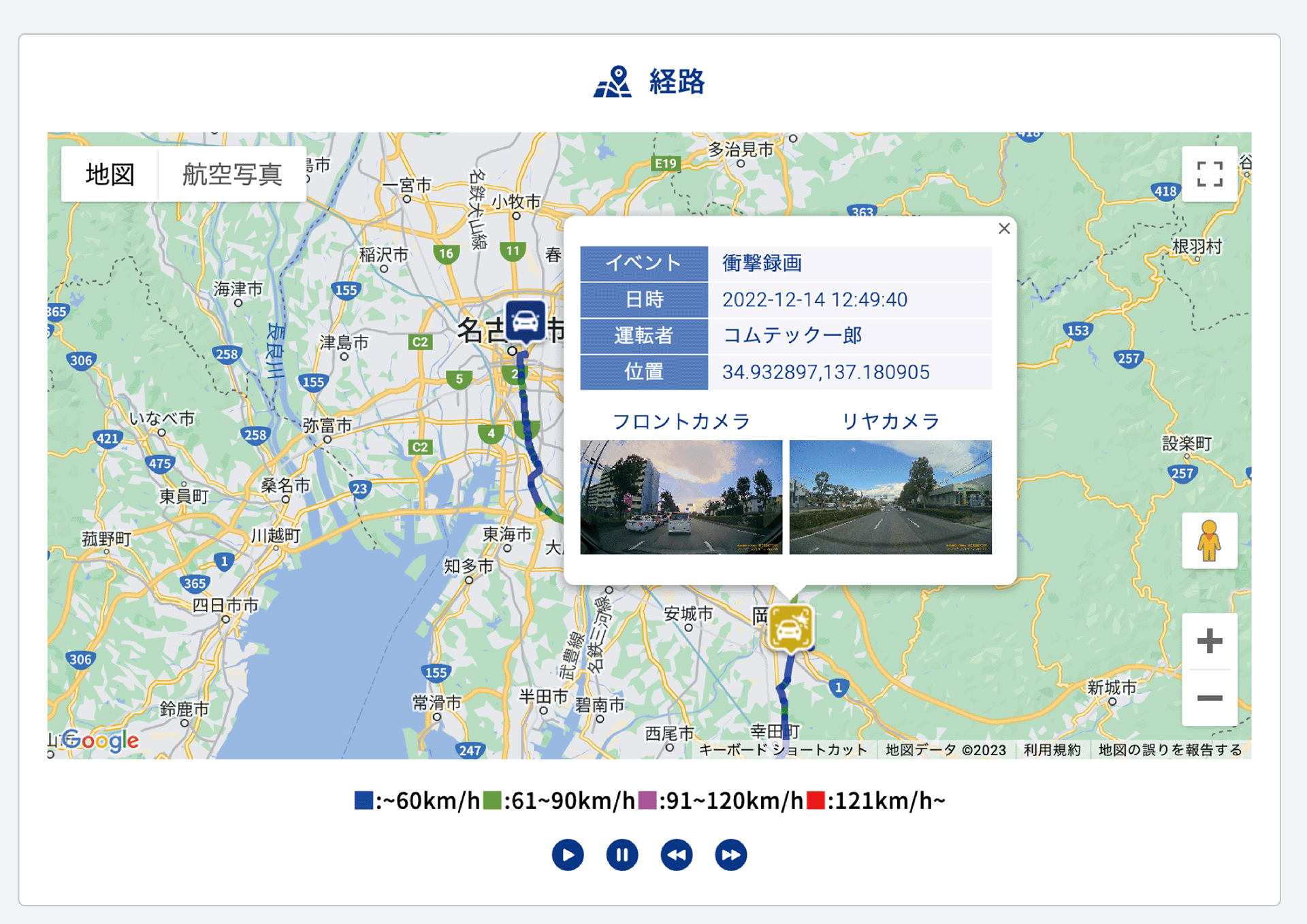
Task: Click 根羽村 label on map
Action: [x=1197, y=246]
